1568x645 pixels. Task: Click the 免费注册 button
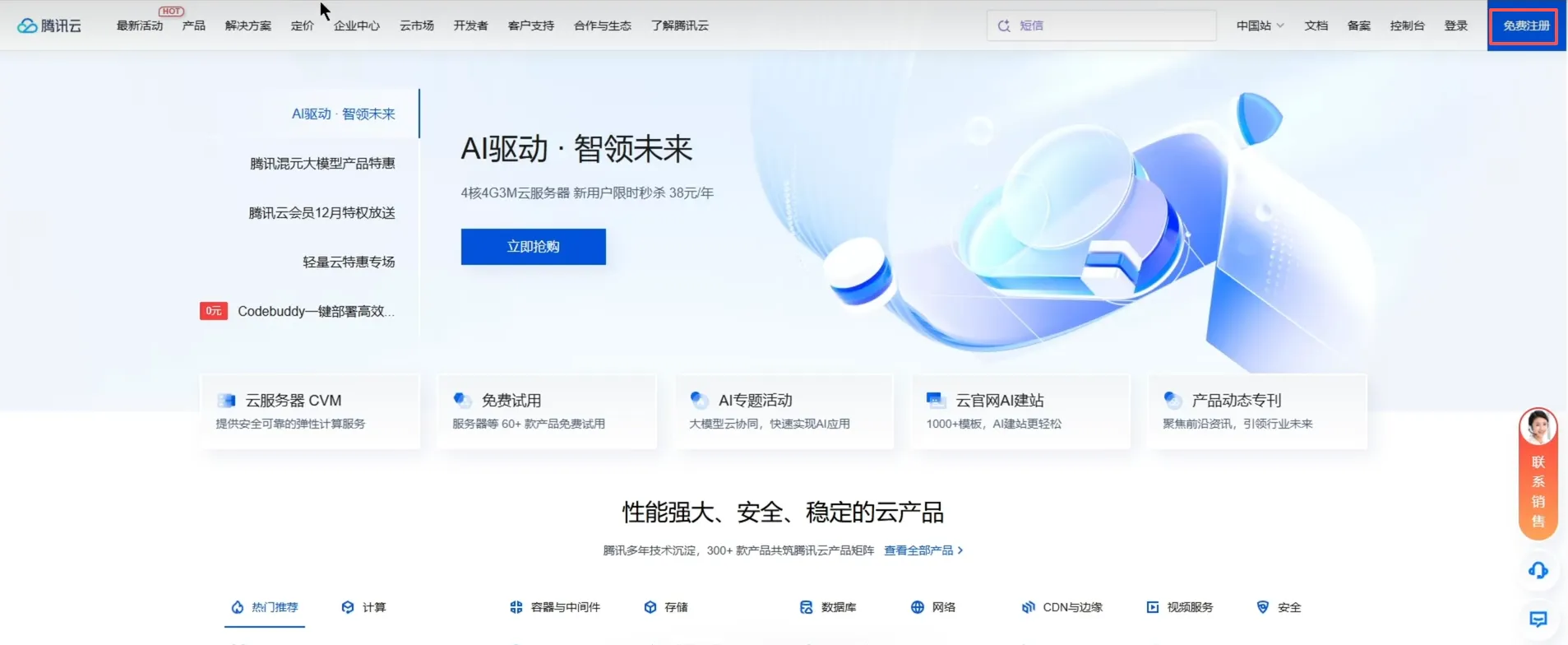1526,26
